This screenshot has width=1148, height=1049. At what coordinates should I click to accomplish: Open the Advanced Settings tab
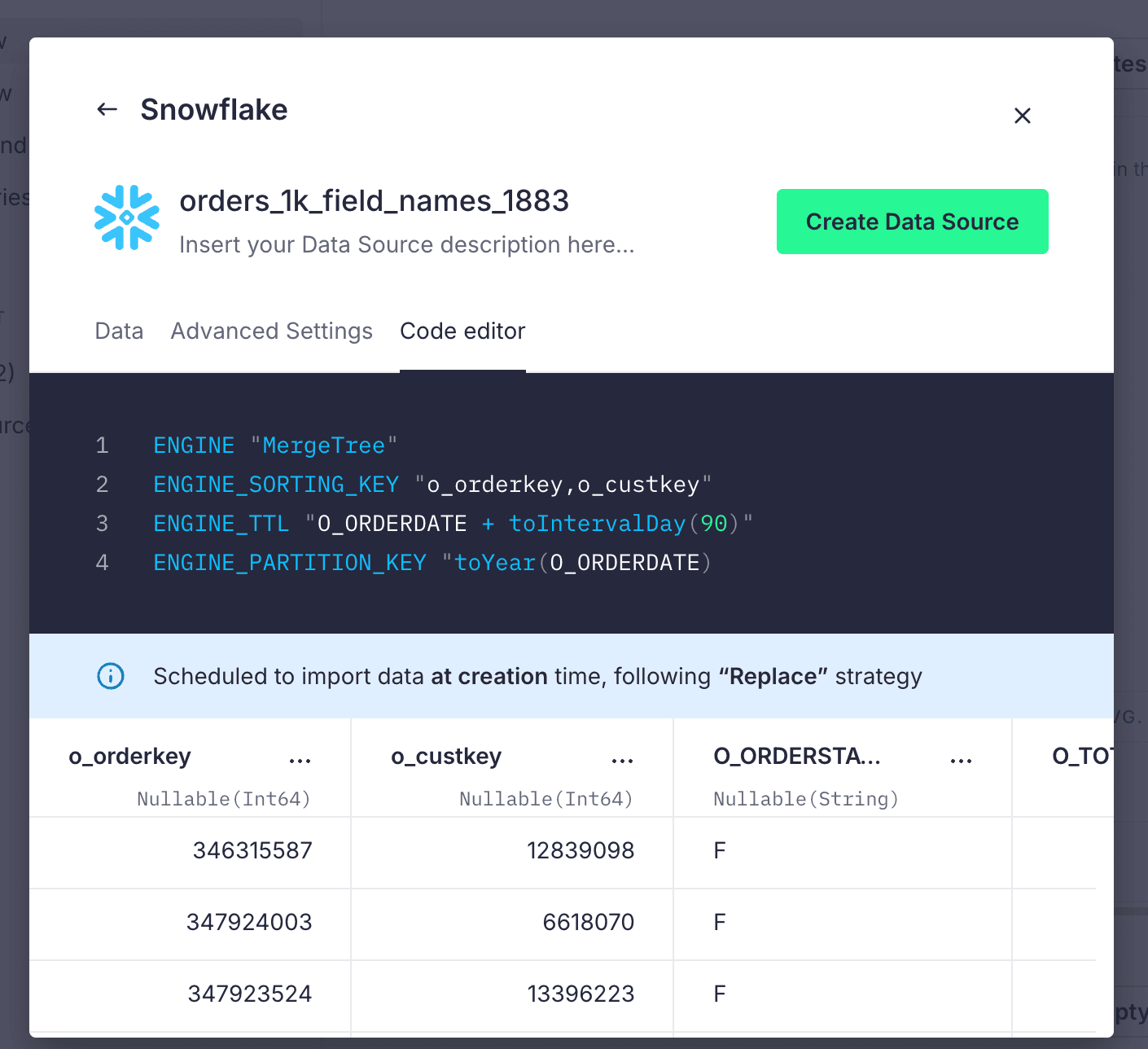(x=271, y=331)
